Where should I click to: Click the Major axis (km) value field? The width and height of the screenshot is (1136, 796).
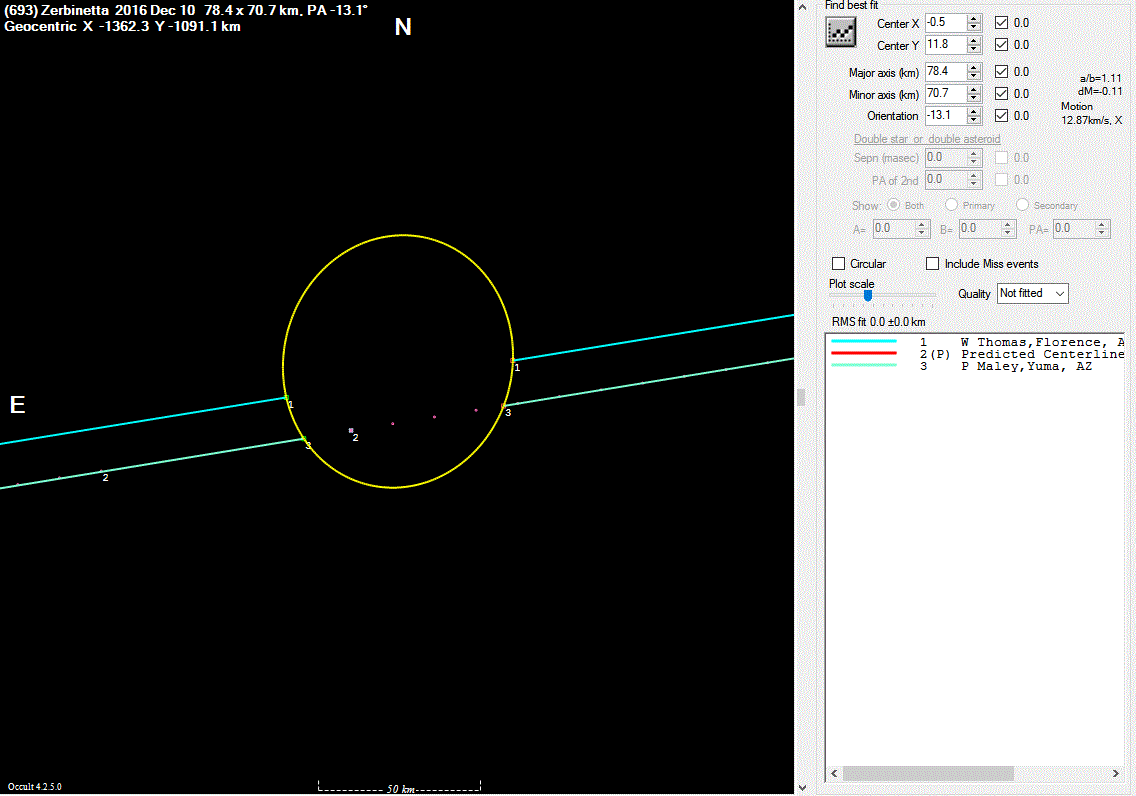(x=945, y=72)
